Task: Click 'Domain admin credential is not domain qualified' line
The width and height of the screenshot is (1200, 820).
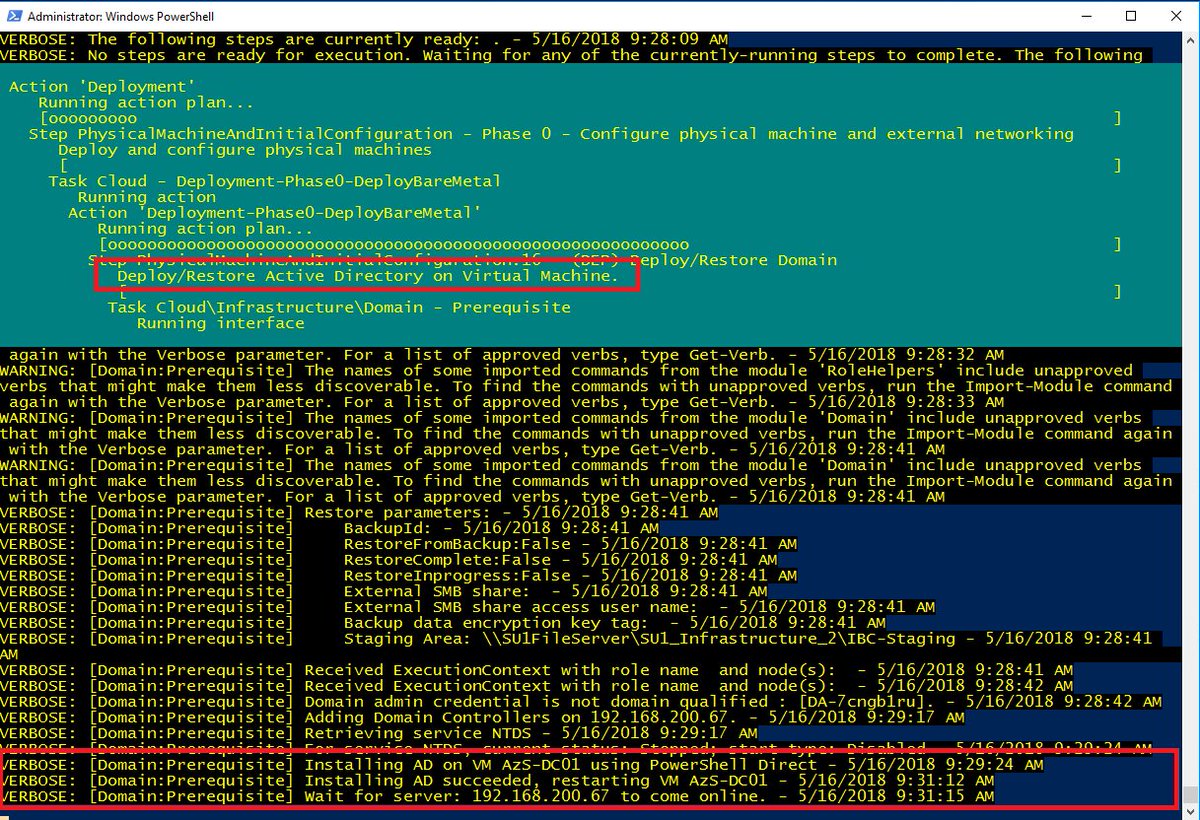Action: [x=581, y=702]
